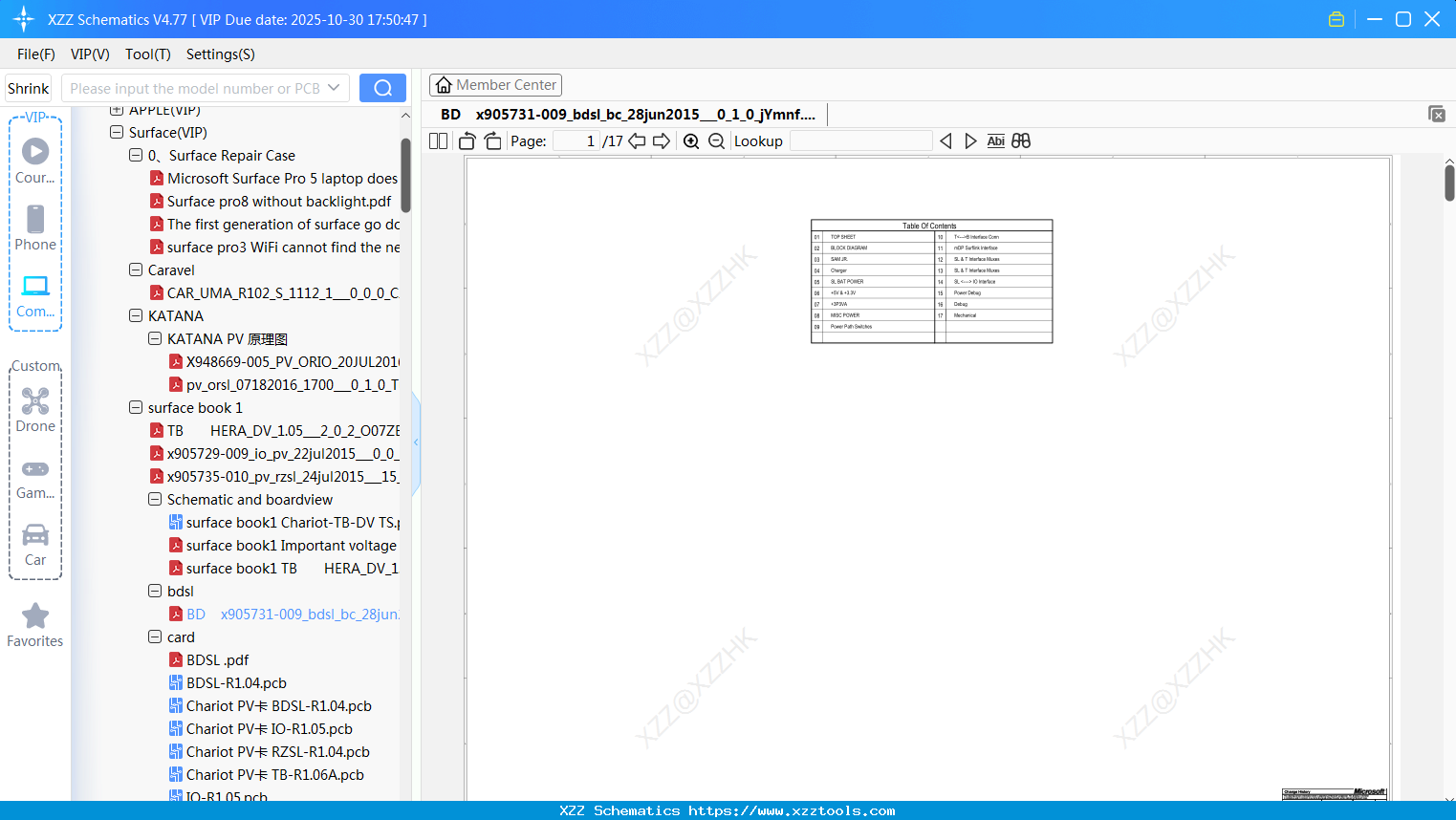Find previous lookup match
This screenshot has height=820, width=1456.
[945, 140]
